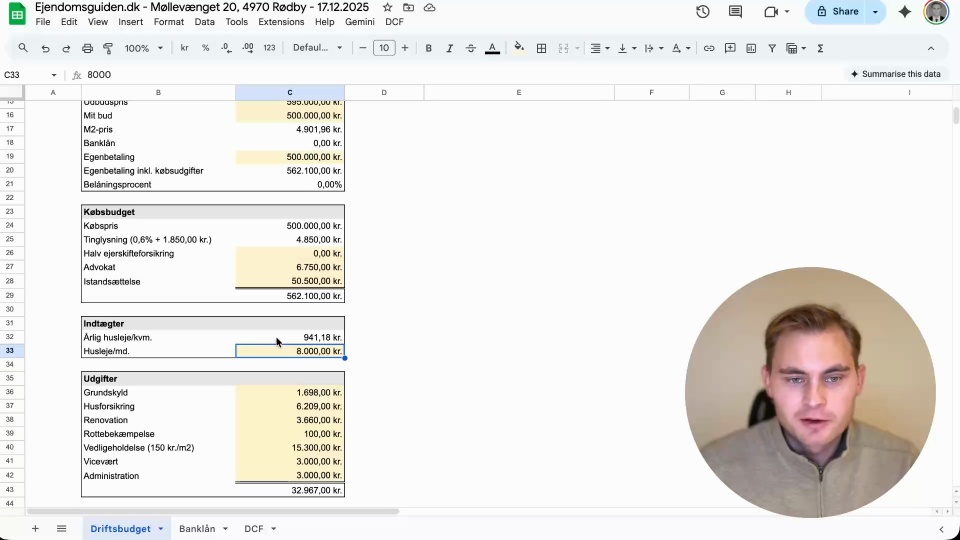Open the search menus magnifier tool
Screen dimensions: 960x540
(x=23, y=48)
